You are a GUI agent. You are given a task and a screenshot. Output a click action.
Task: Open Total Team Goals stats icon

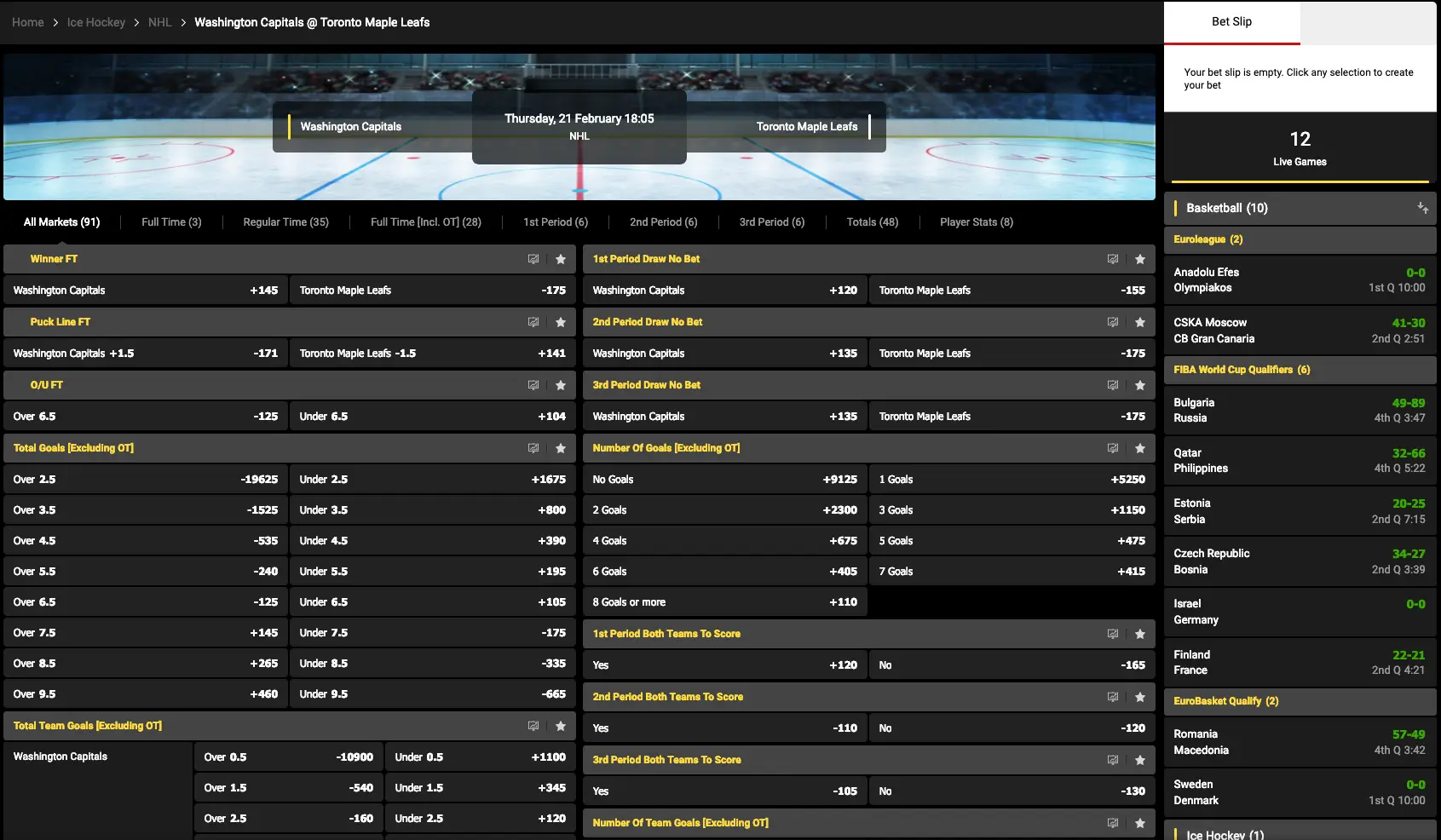(533, 726)
